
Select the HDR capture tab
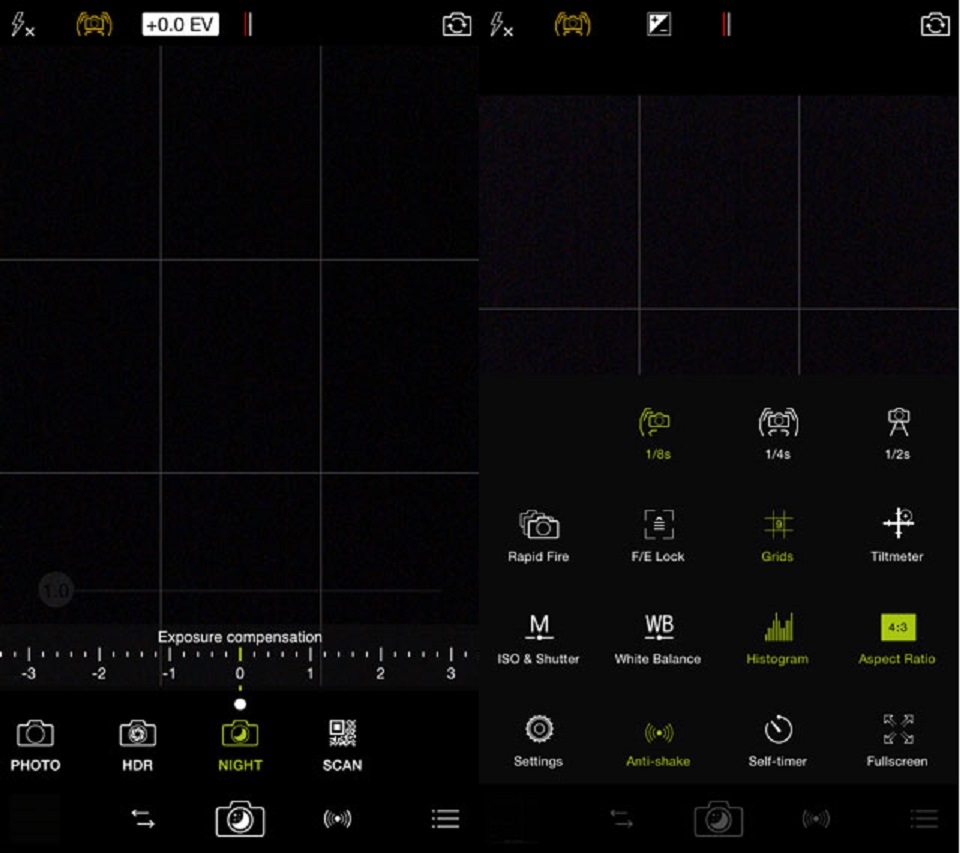tap(137, 740)
